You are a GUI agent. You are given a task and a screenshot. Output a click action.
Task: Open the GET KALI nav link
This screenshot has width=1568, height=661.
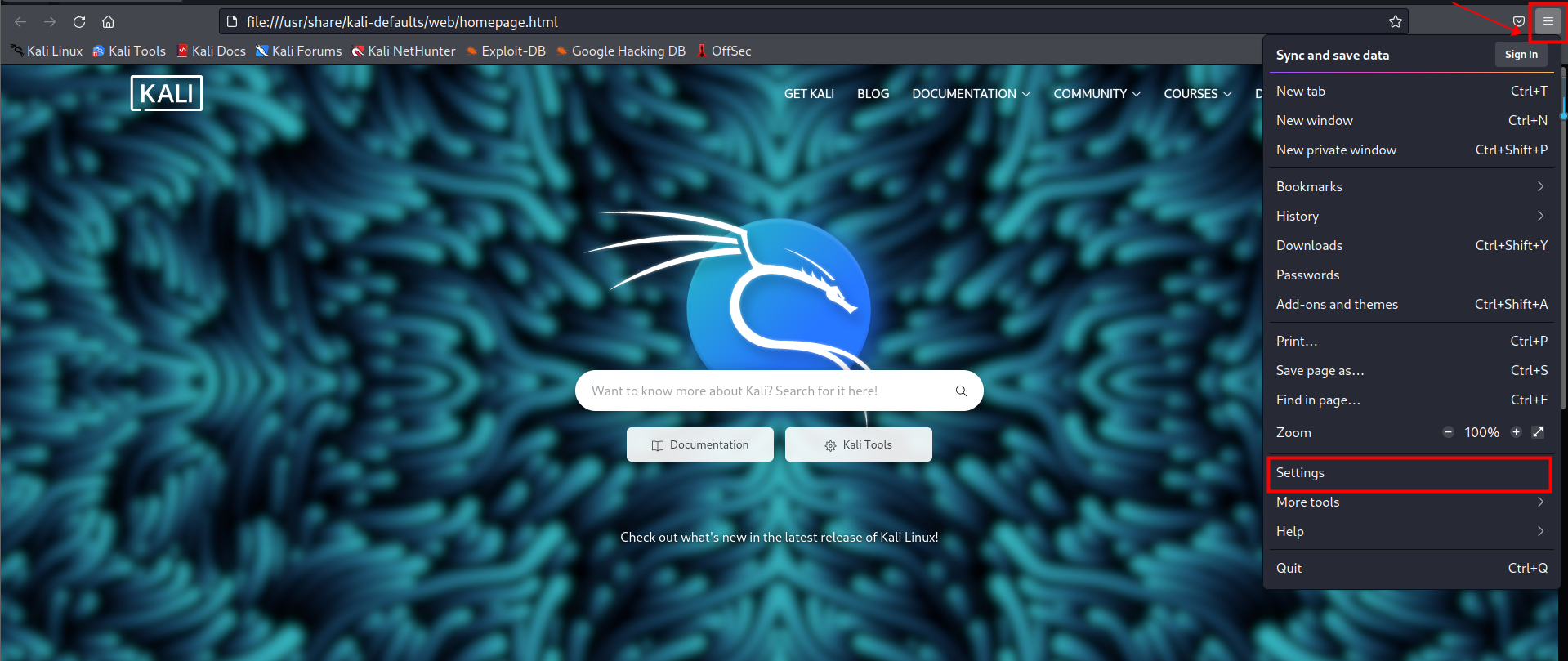coord(809,94)
